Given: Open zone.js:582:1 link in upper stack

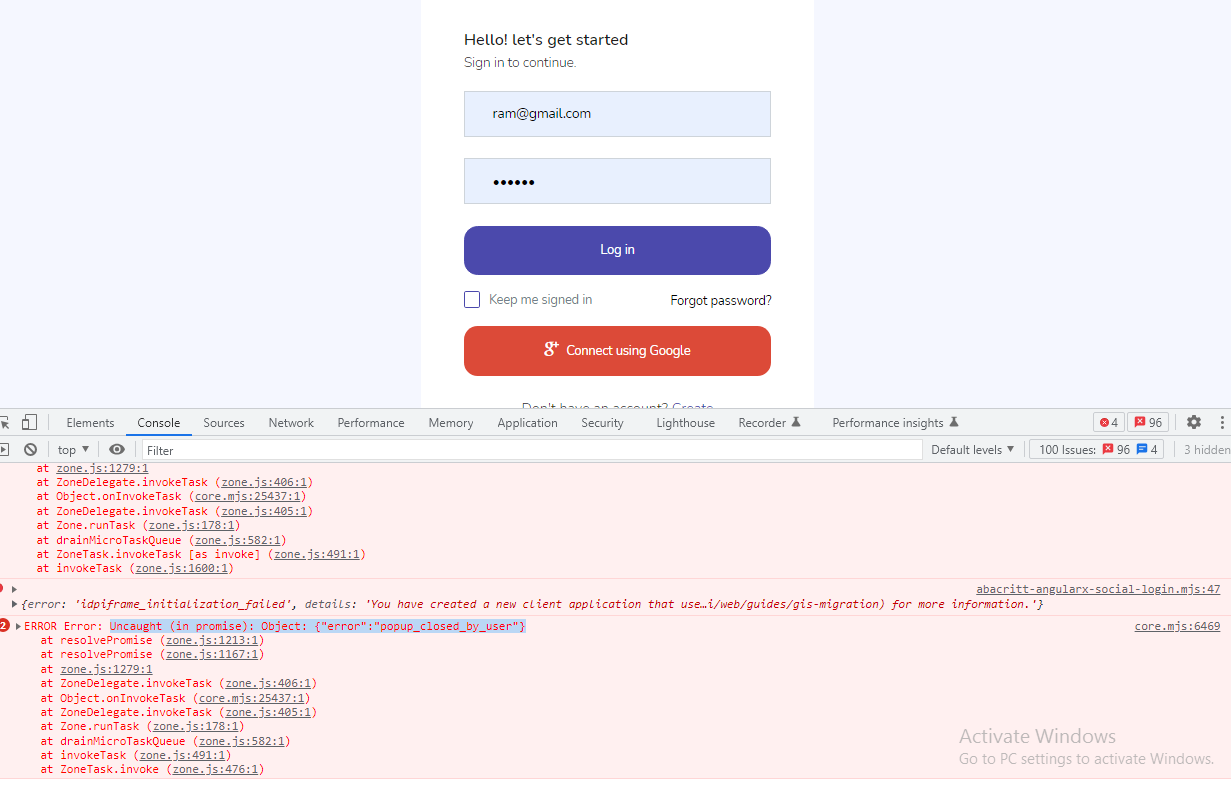Looking at the screenshot, I should click(x=238, y=540).
